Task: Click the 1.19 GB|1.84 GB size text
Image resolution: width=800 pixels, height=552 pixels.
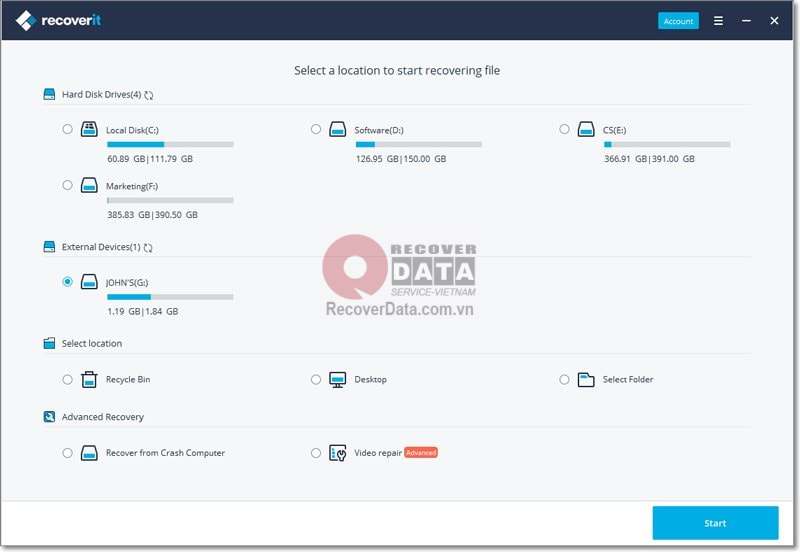Action: [143, 312]
